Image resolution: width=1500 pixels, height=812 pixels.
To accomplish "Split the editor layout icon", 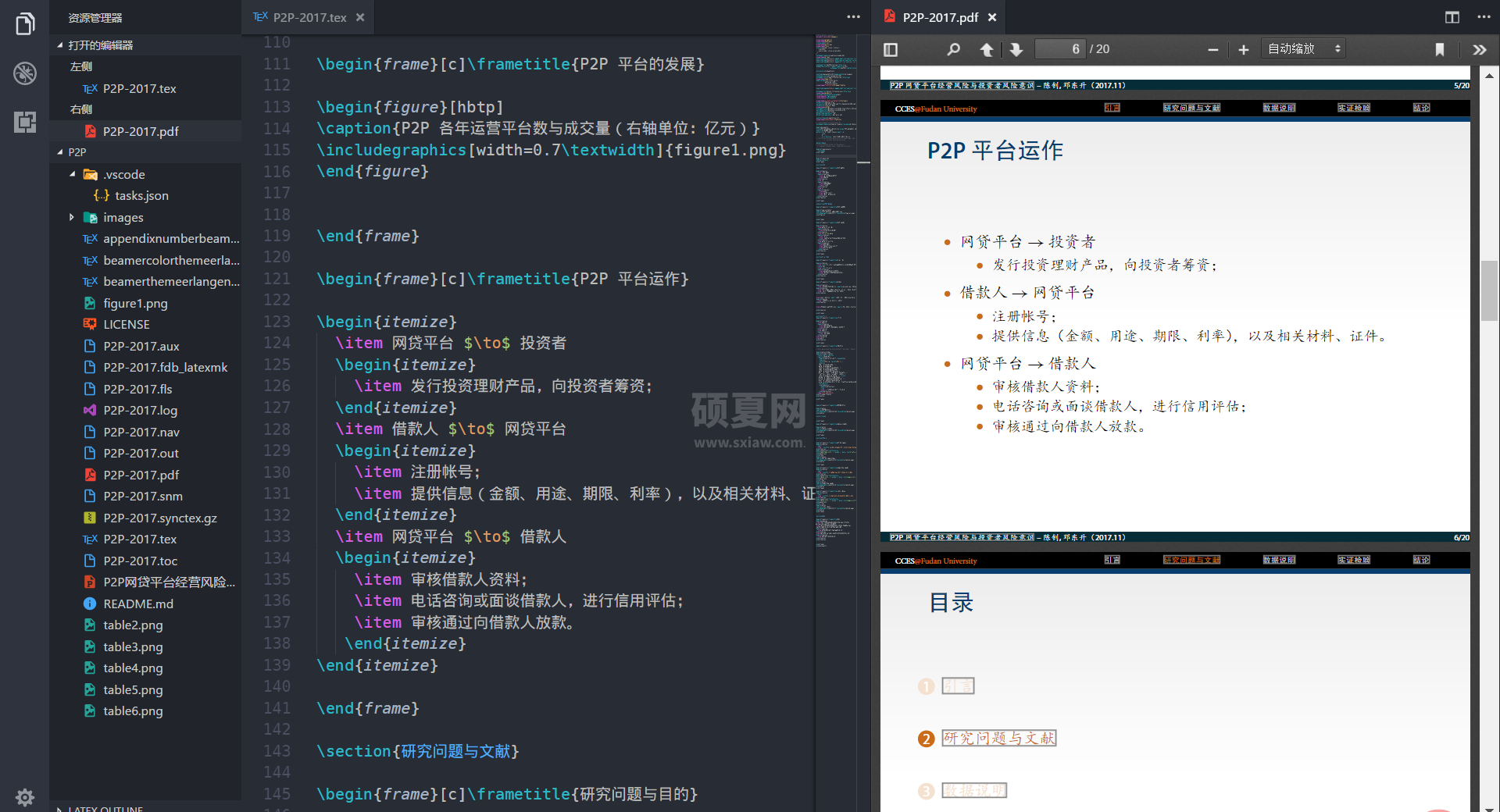I will pos(1452,17).
